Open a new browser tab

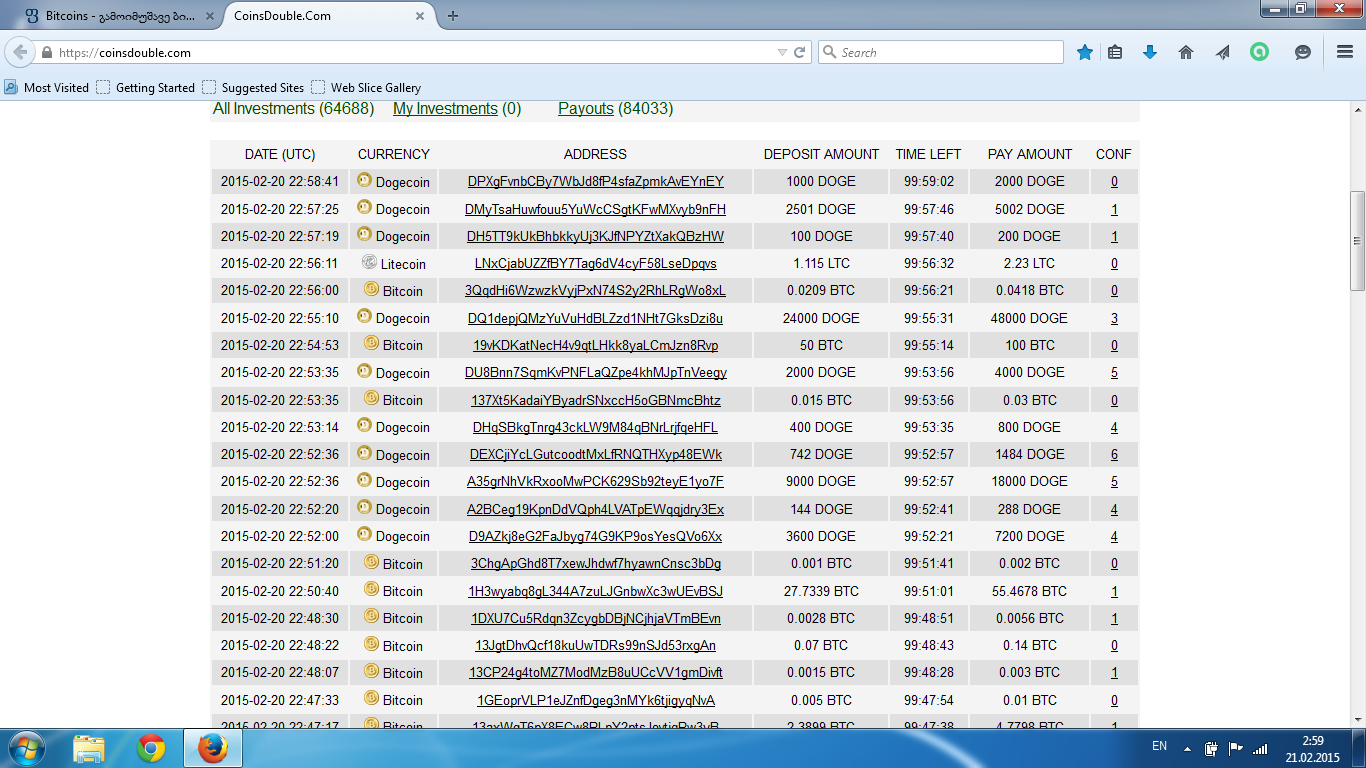(x=453, y=16)
